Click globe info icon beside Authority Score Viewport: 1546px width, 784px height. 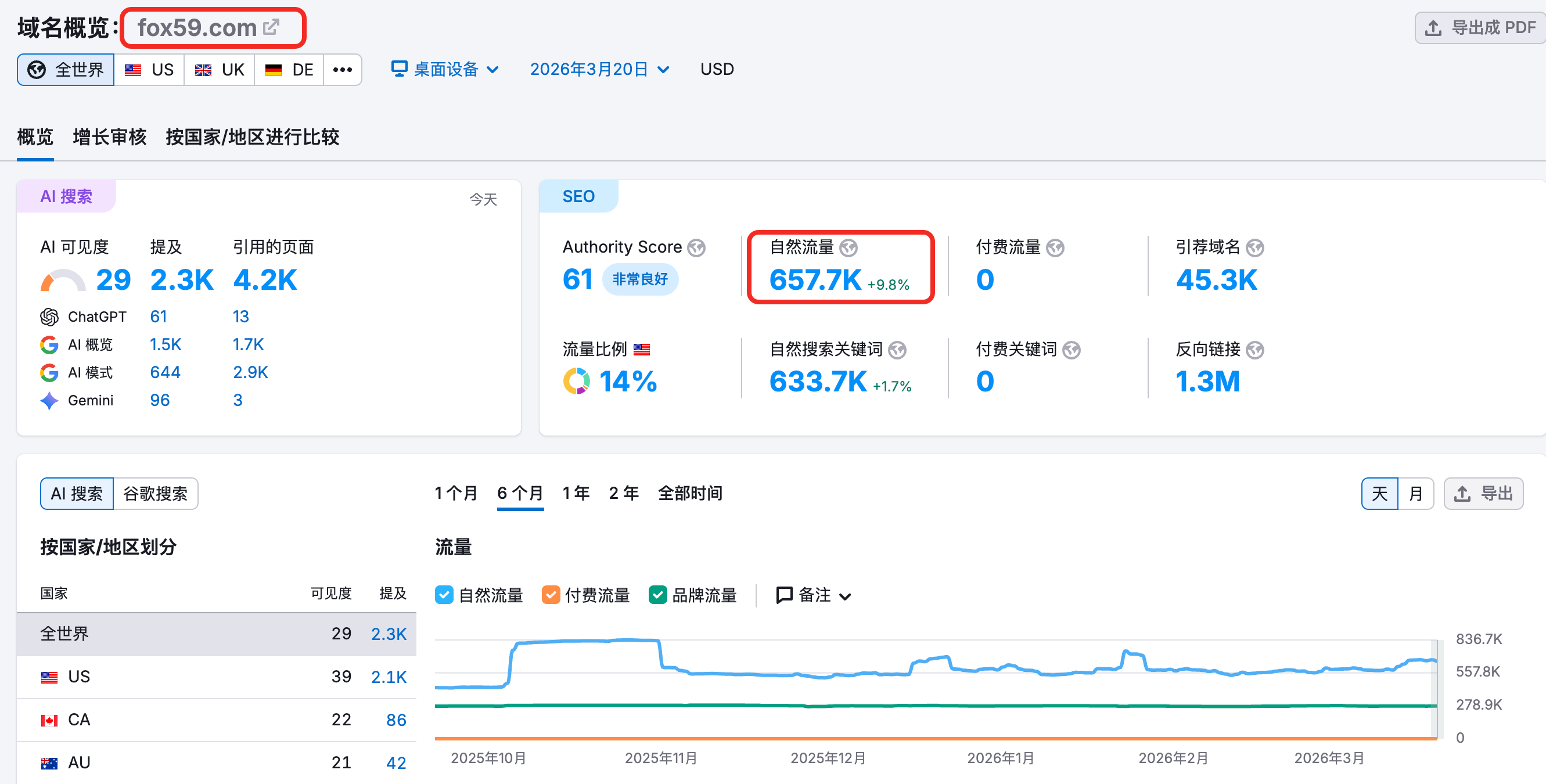coord(696,247)
